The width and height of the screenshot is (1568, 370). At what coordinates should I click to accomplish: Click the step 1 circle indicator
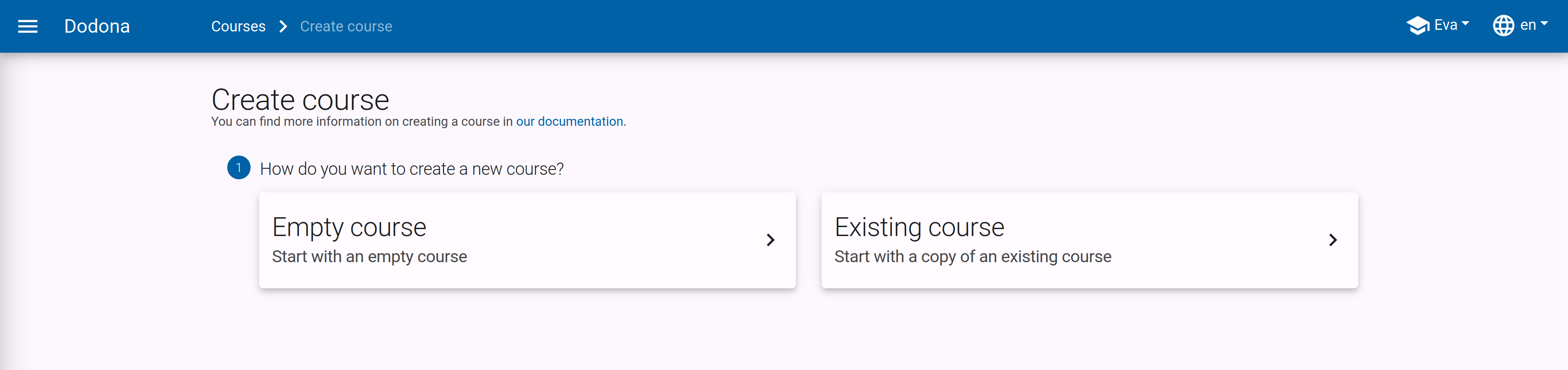[x=239, y=168]
